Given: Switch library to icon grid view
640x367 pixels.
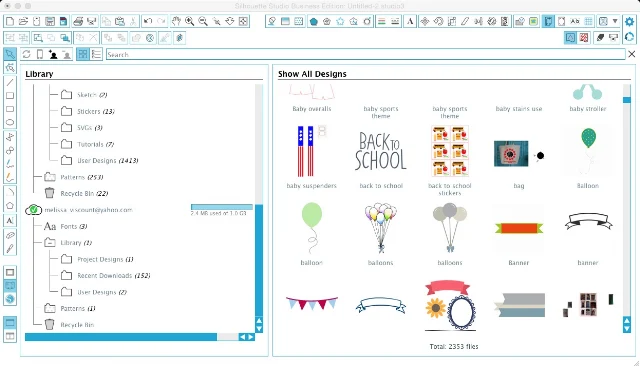Looking at the screenshot, I should pyautogui.click(x=83, y=54).
